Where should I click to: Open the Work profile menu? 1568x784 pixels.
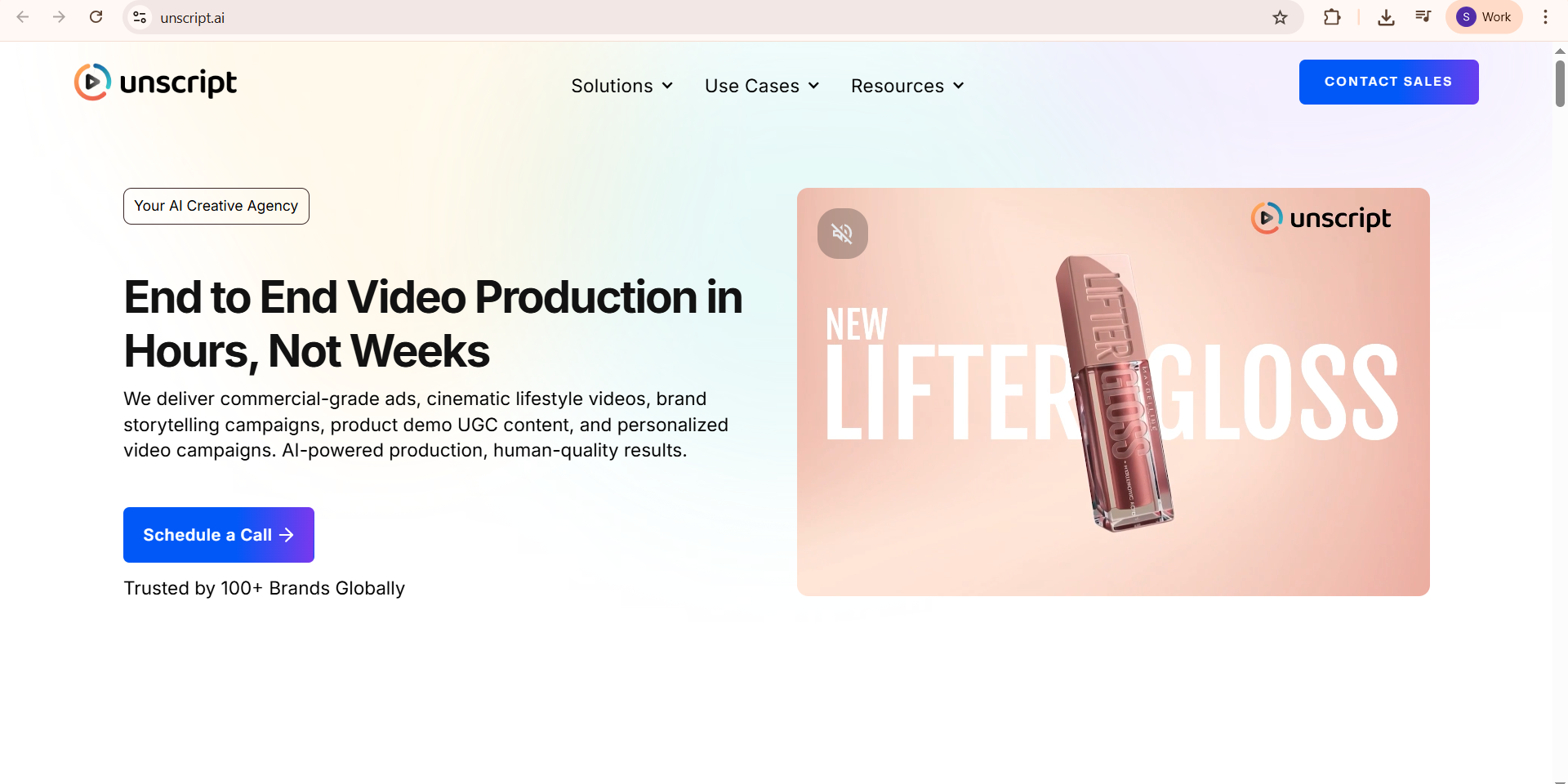click(x=1484, y=17)
